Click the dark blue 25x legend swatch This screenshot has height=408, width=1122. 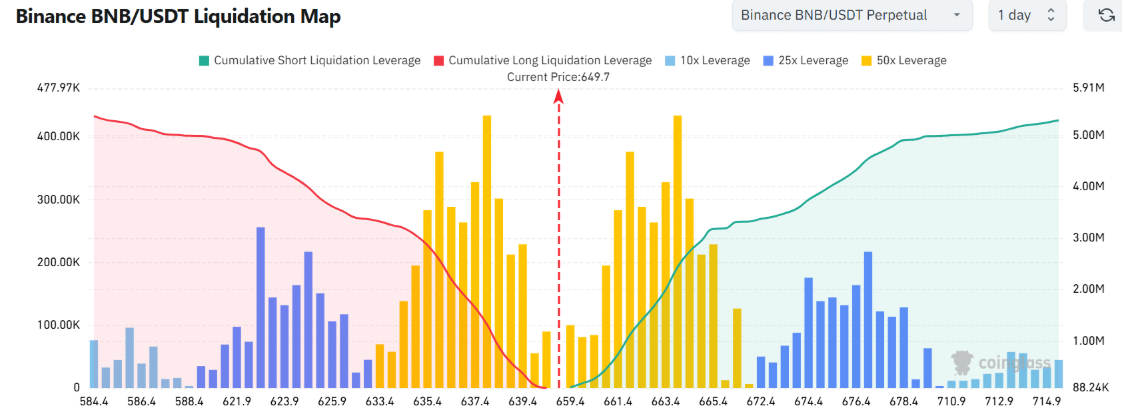tap(768, 60)
